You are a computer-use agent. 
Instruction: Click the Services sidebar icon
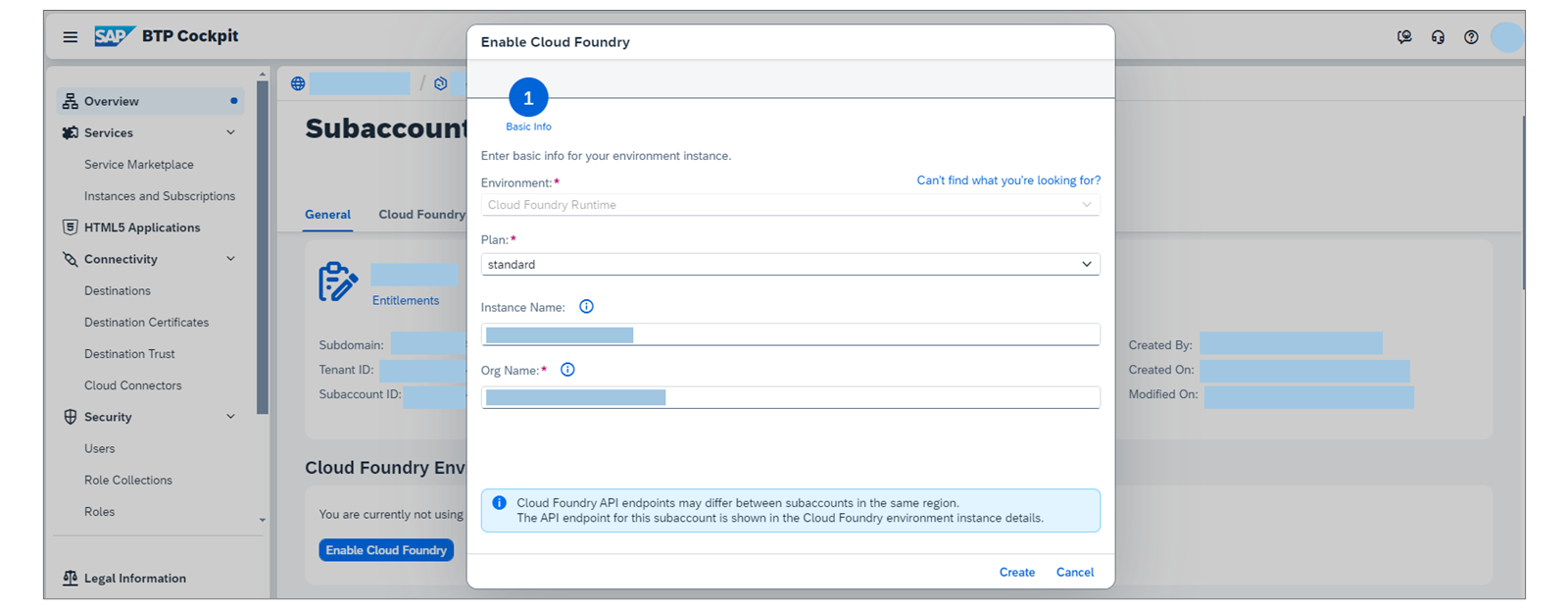click(x=70, y=132)
